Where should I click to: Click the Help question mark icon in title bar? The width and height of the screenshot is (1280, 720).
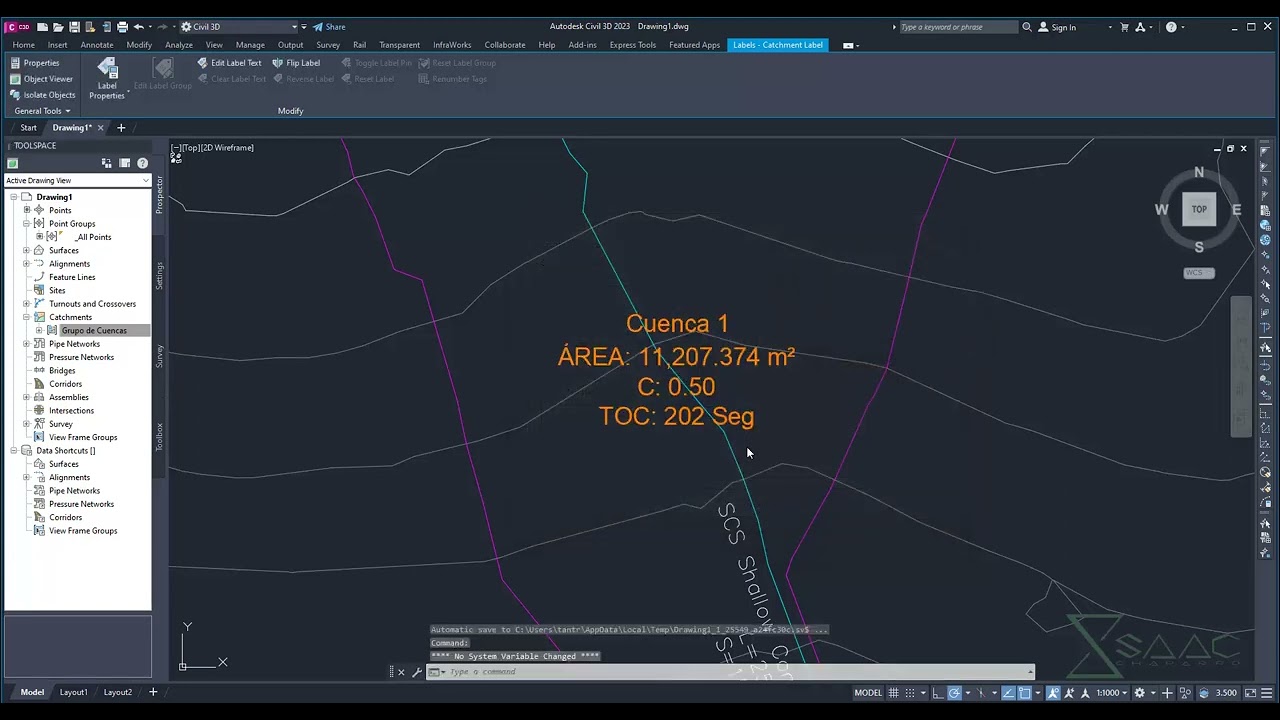click(1171, 27)
